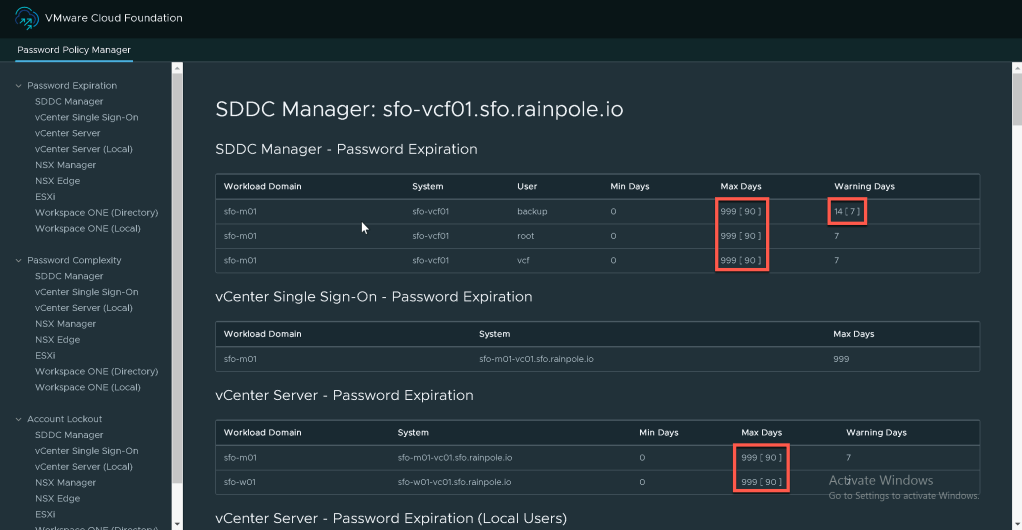Open SDDC Manager under Account Lockout
Viewport: 1022px width, 530px height.
[69, 436]
